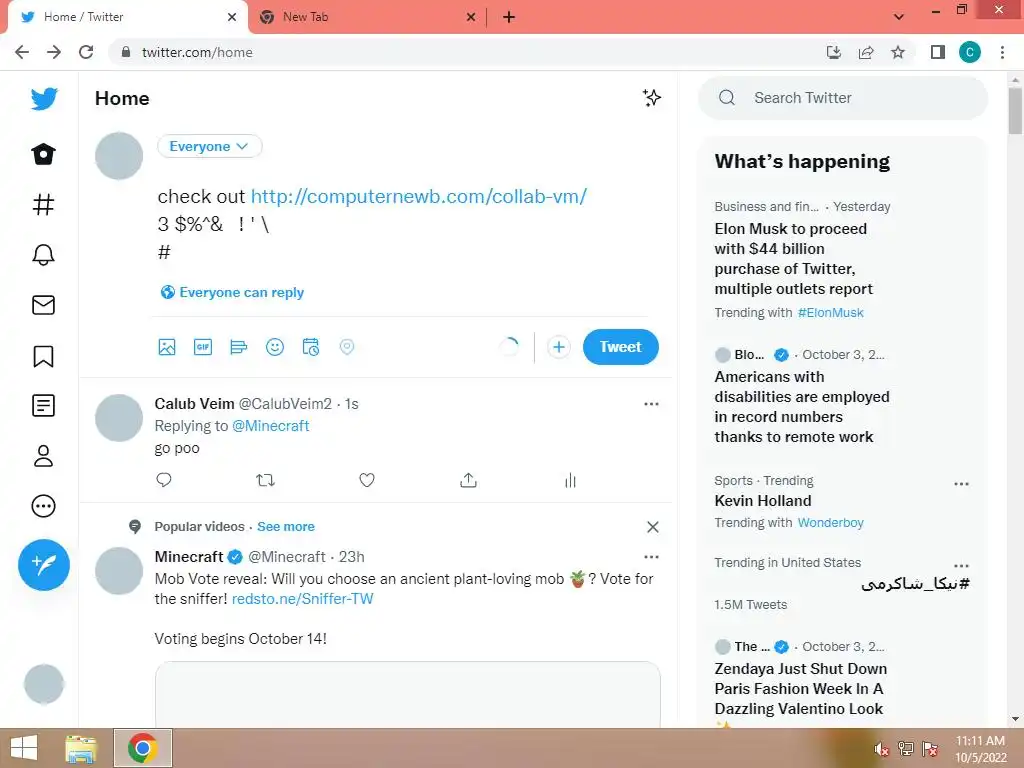This screenshot has width=1024, height=768.
Task: Open File Explorer on taskbar
Action: 81,748
